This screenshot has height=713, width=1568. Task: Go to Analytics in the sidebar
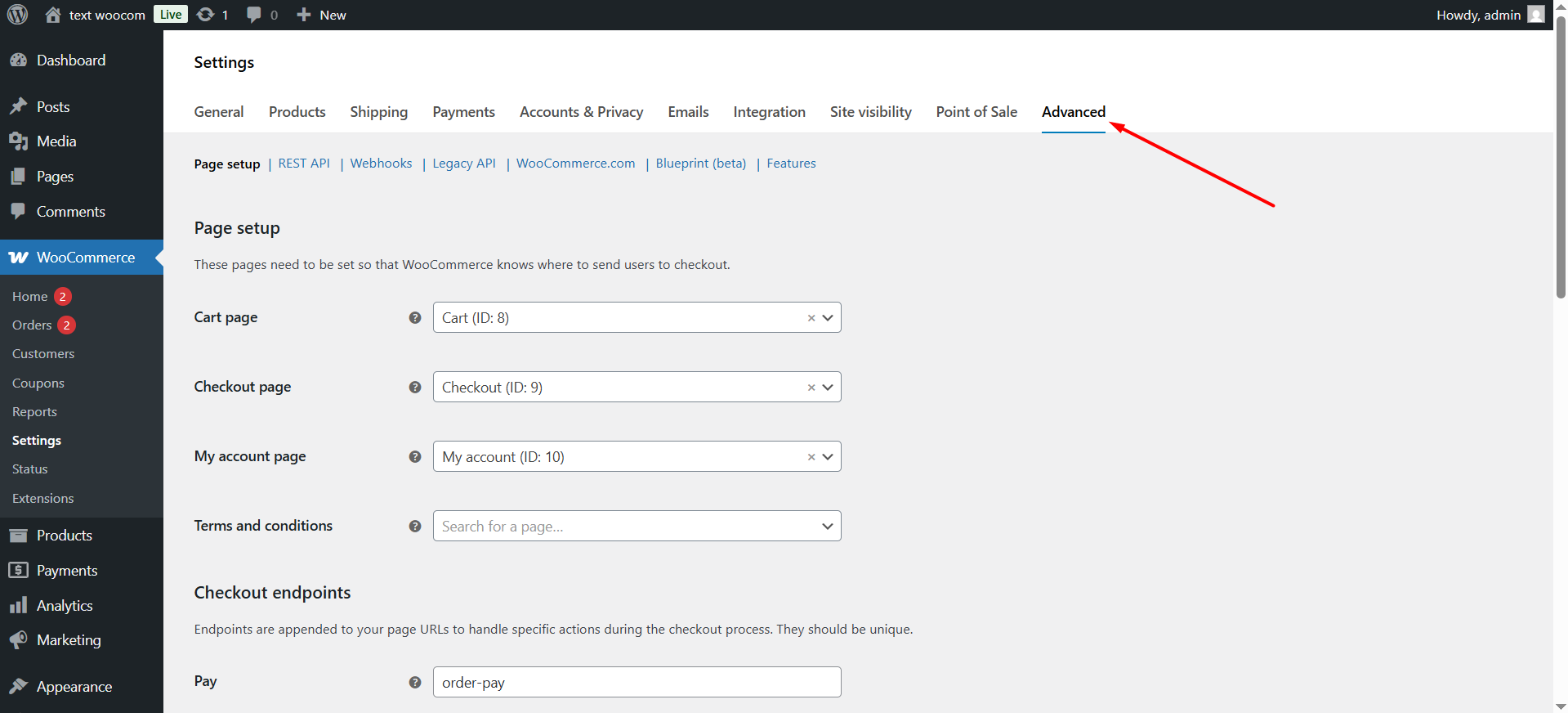(64, 606)
